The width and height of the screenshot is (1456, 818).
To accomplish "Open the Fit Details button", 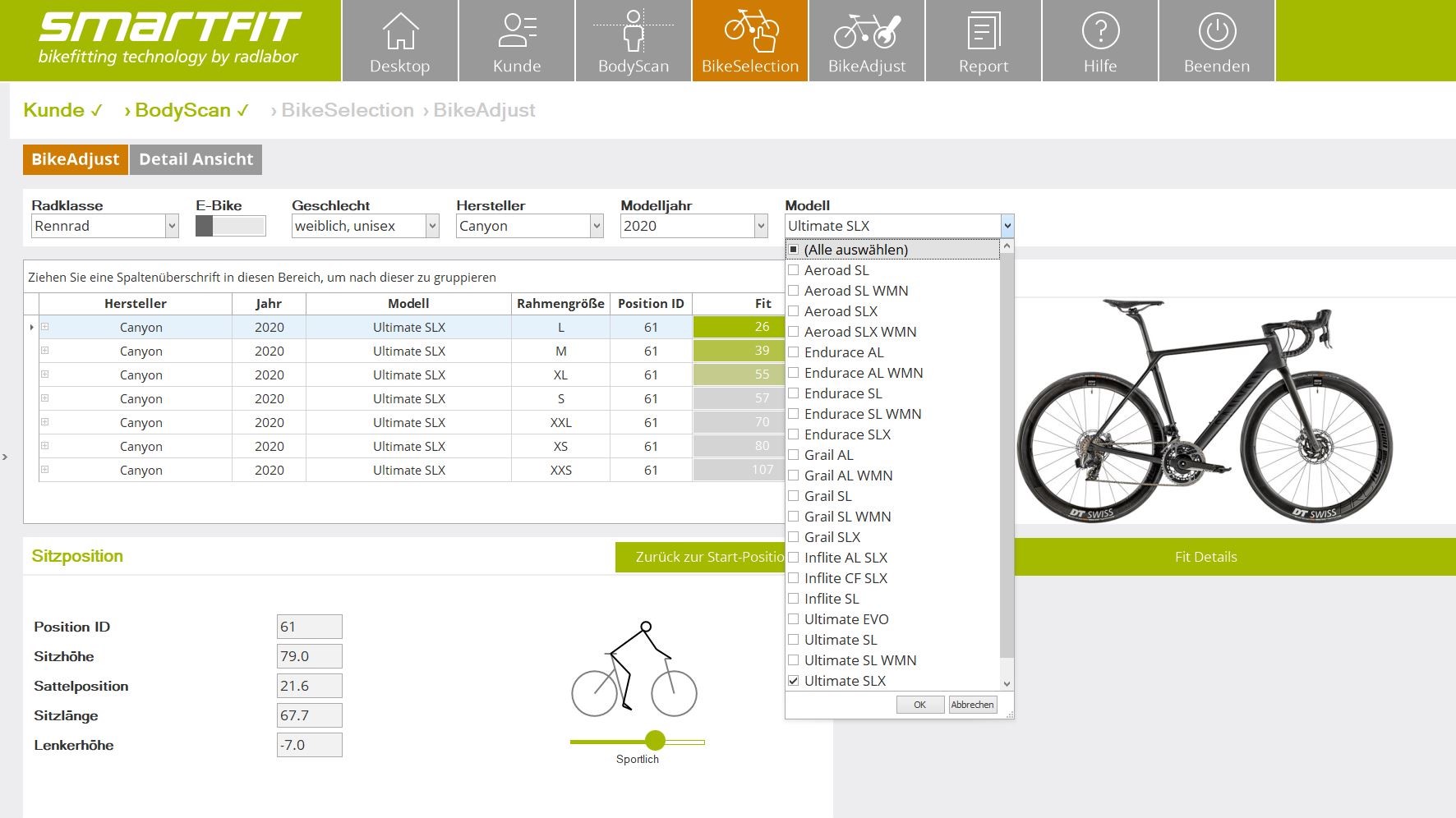I will coord(1205,557).
